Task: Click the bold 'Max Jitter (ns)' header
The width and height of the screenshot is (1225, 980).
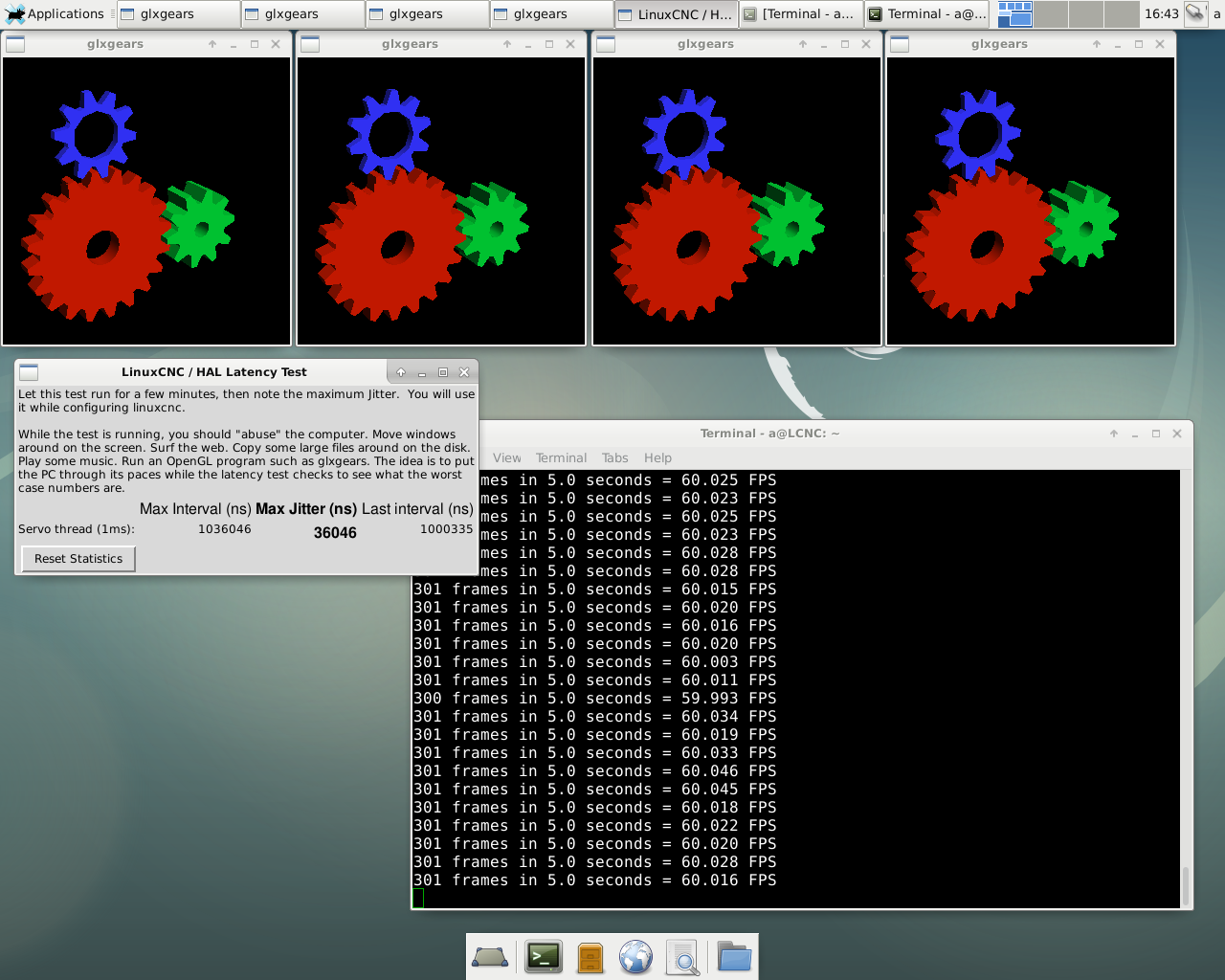Action: [x=306, y=509]
